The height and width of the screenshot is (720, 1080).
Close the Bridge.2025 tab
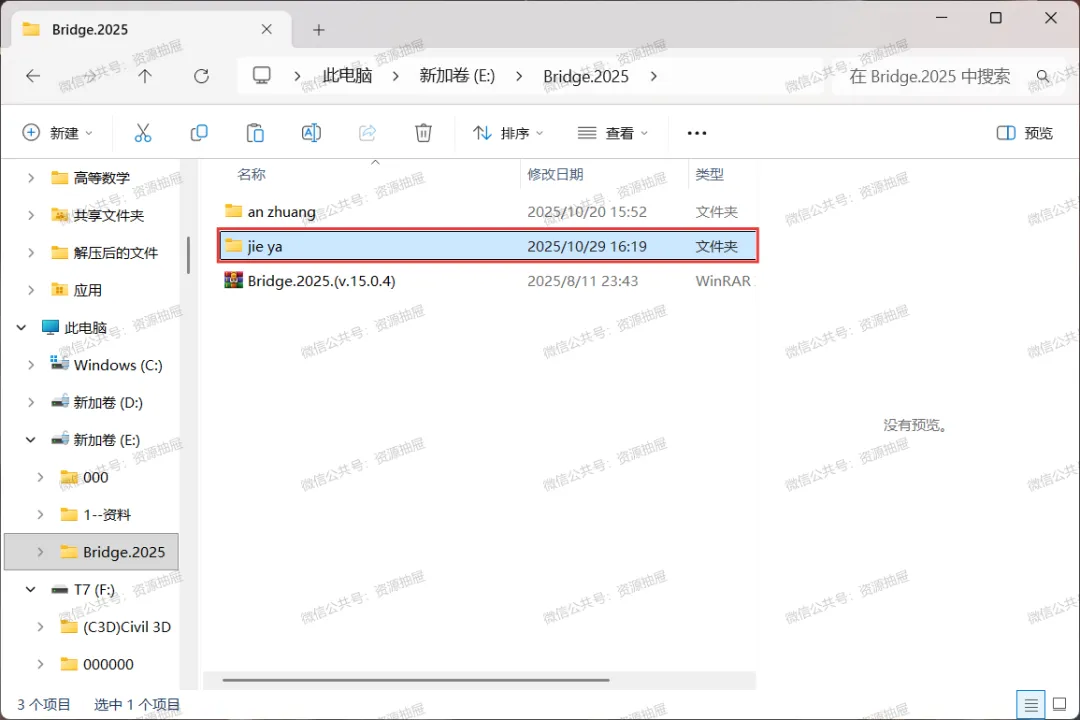click(x=267, y=29)
